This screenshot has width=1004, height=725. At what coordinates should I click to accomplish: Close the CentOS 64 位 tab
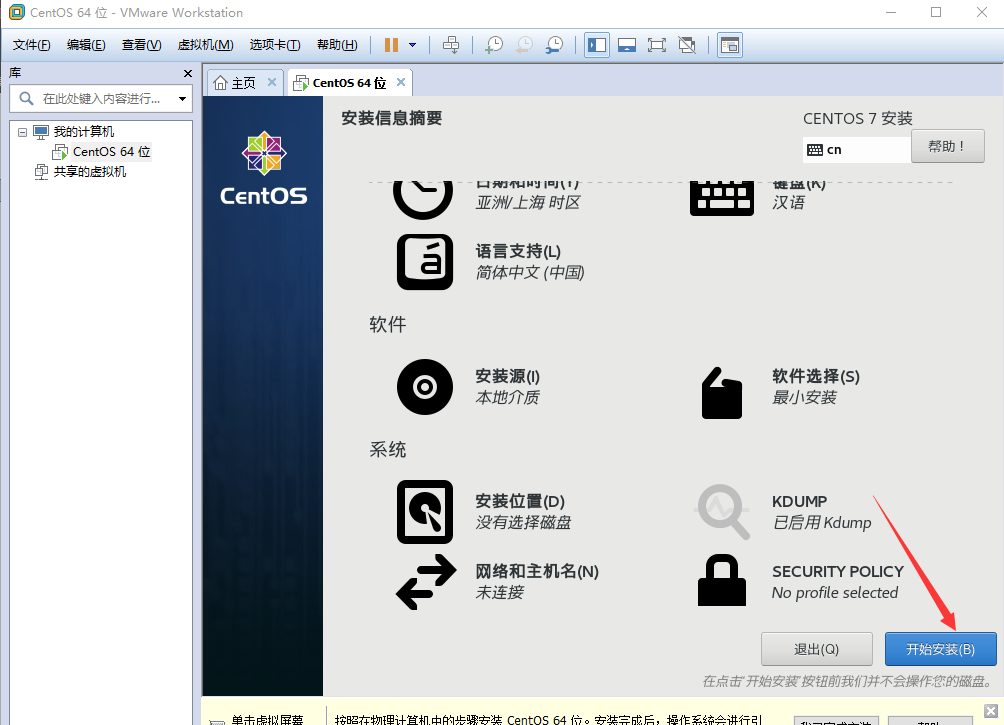[x=401, y=82]
